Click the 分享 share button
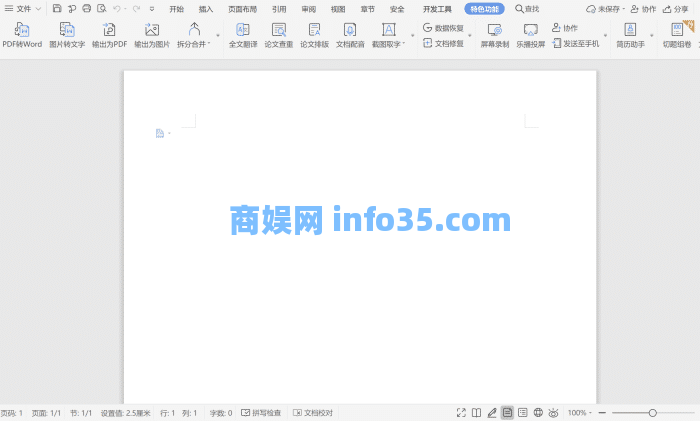The height and width of the screenshot is (421, 700). [676, 9]
